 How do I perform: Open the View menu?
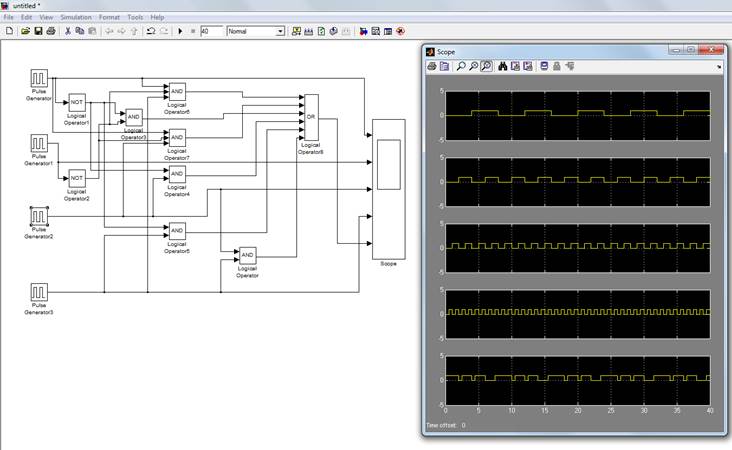click(x=46, y=17)
